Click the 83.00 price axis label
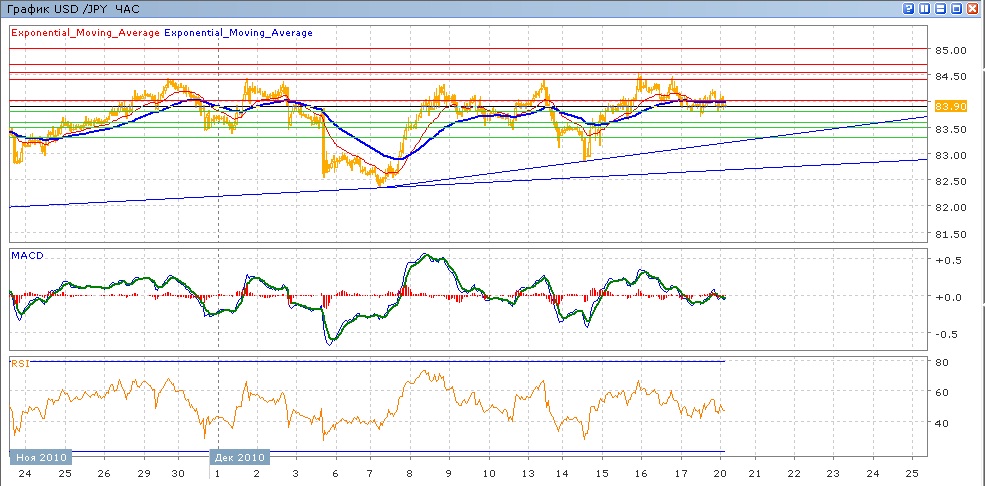985x486 pixels. pyautogui.click(x=950, y=155)
